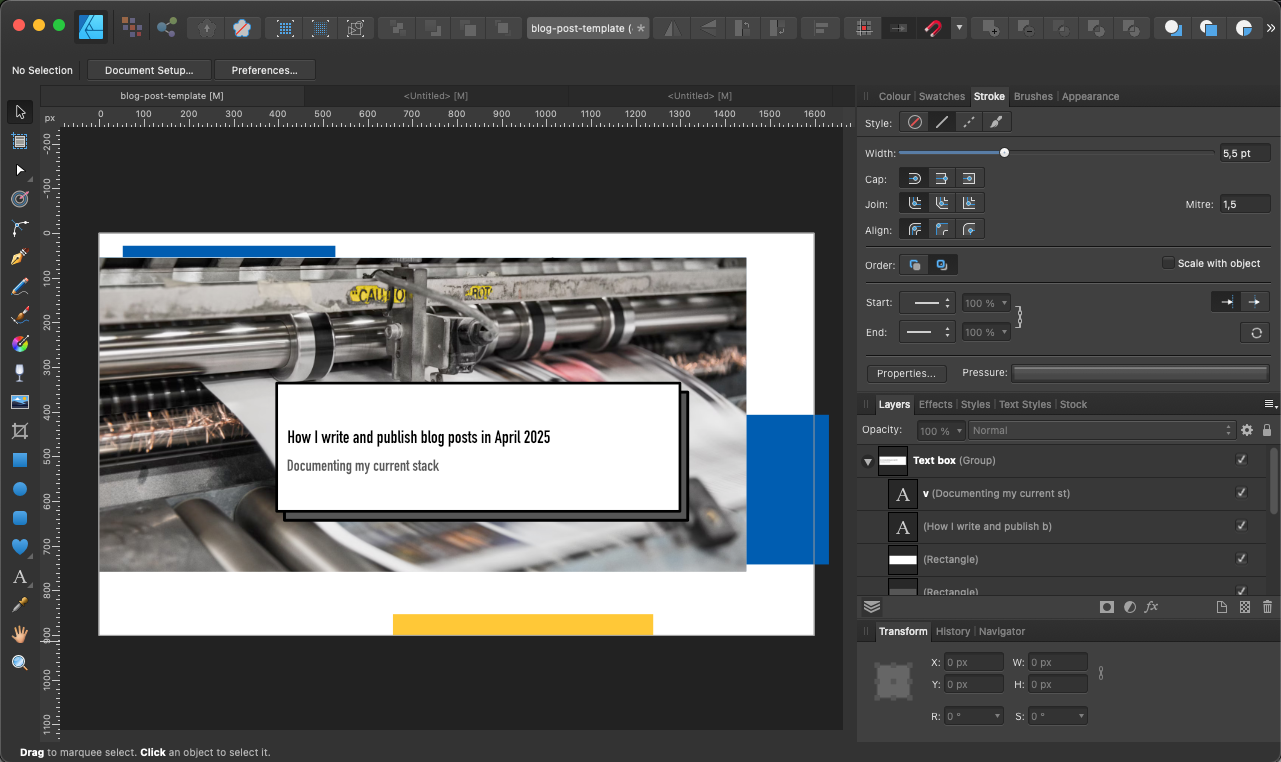
Task: Hide the Documenting my current st layer
Action: 1242,493
